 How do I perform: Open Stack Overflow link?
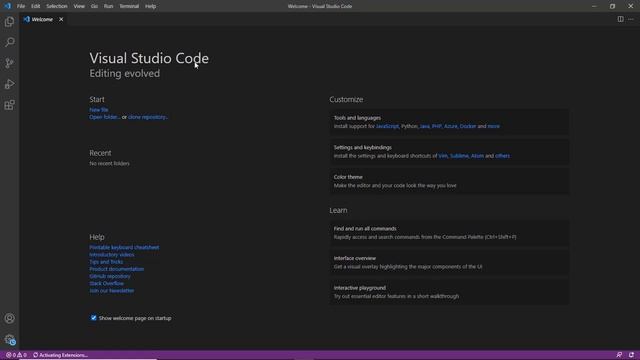(x=107, y=284)
